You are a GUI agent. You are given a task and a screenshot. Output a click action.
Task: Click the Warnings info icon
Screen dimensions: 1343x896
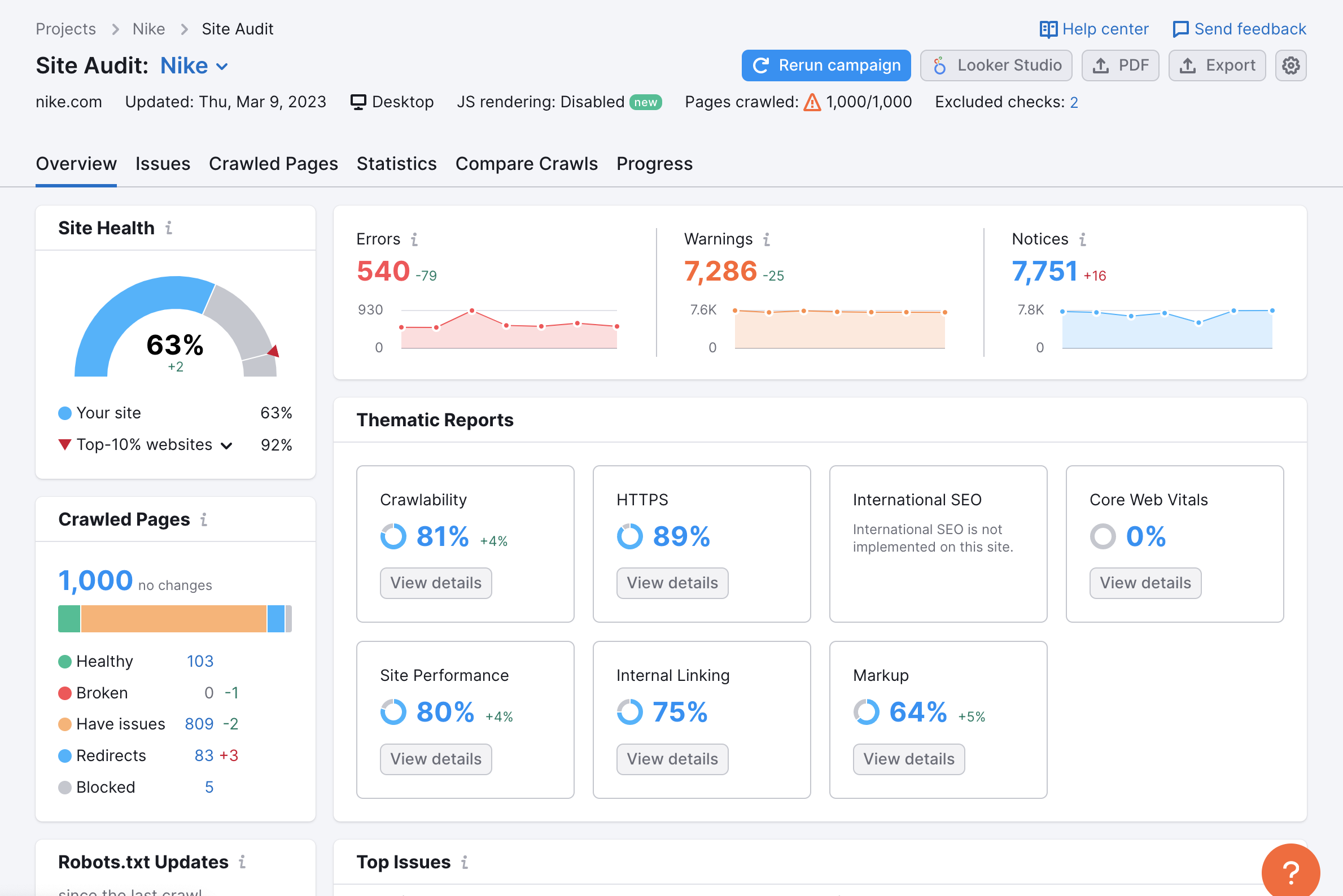tap(767, 239)
